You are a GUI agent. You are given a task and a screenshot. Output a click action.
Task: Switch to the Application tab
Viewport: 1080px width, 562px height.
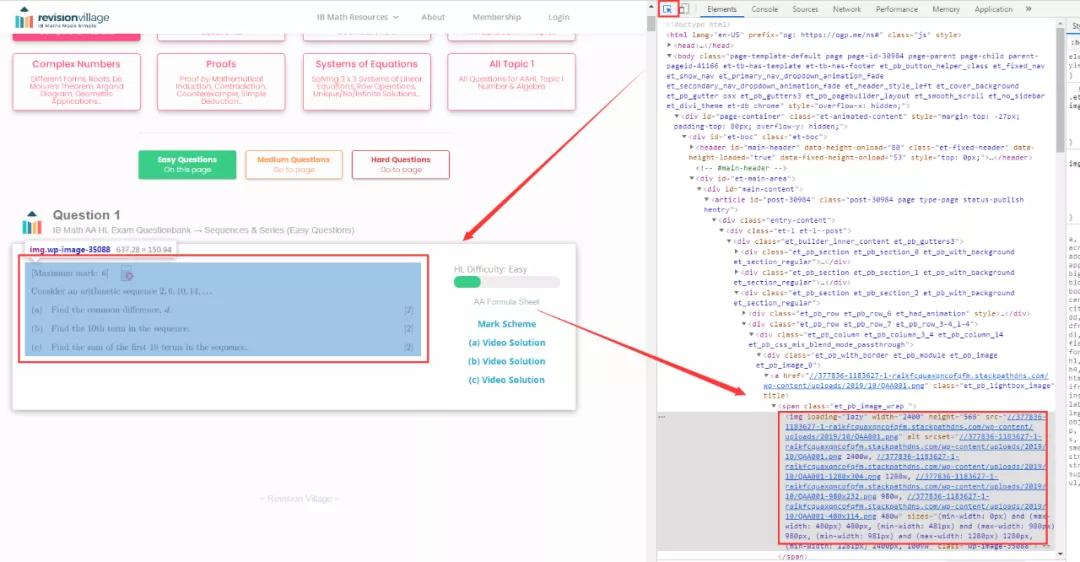click(x=993, y=9)
